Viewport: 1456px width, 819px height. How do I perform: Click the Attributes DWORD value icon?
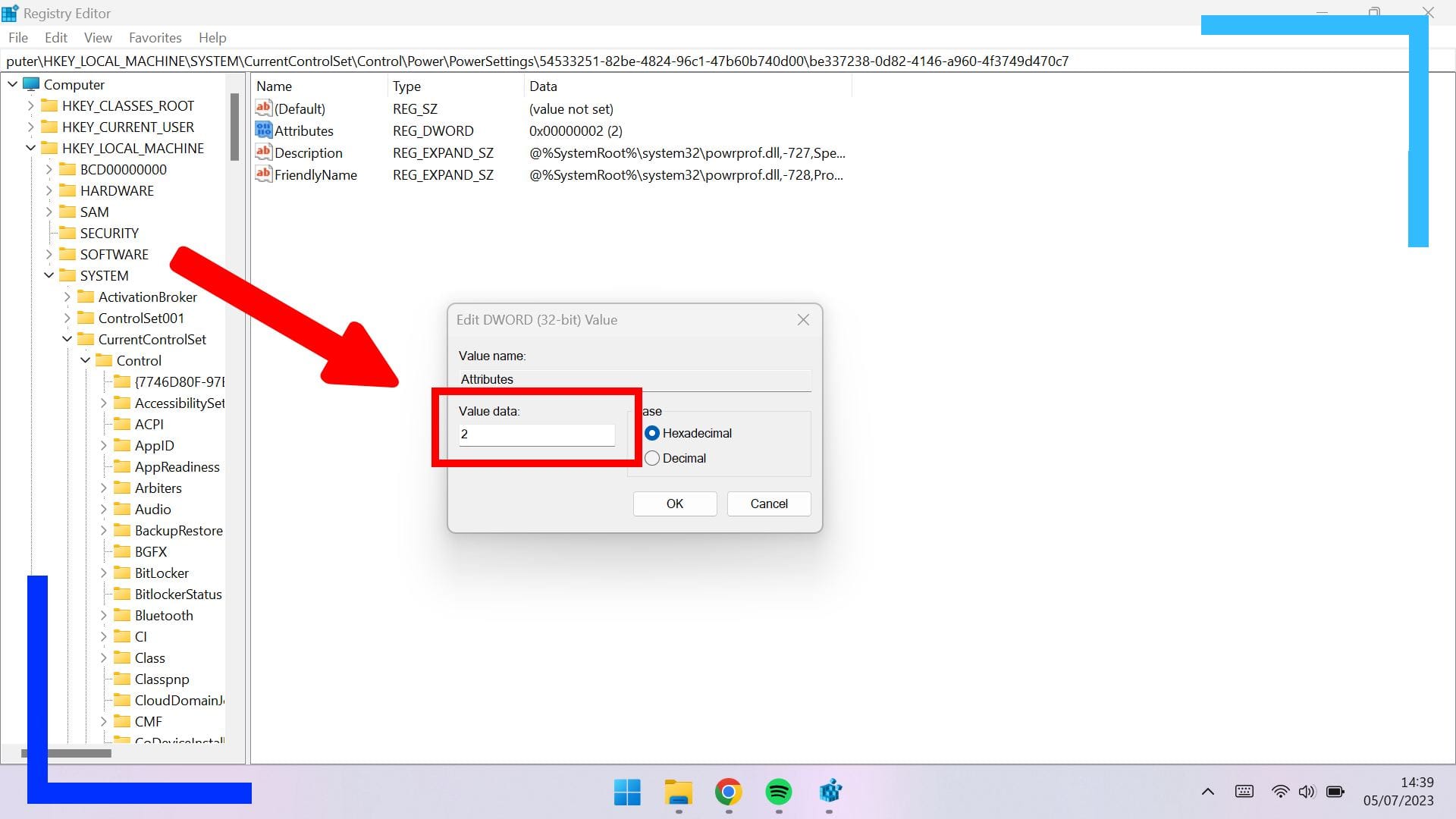263,130
